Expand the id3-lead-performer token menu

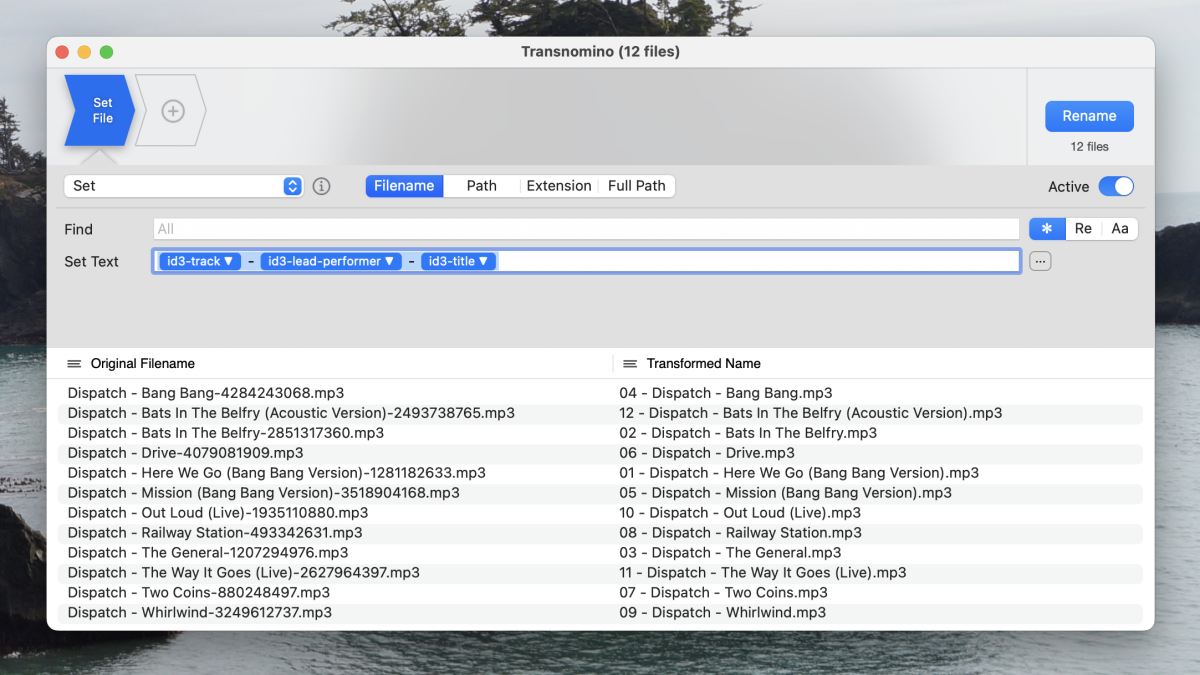pyautogui.click(x=330, y=262)
